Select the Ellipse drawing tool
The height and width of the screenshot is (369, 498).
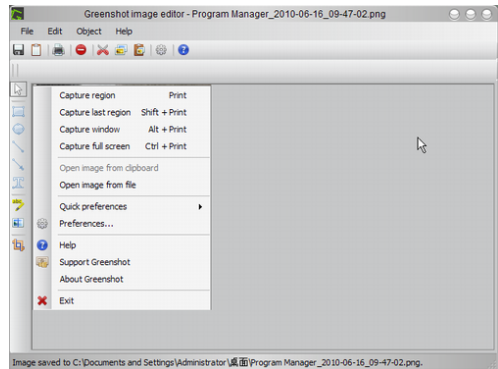pyautogui.click(x=18, y=129)
